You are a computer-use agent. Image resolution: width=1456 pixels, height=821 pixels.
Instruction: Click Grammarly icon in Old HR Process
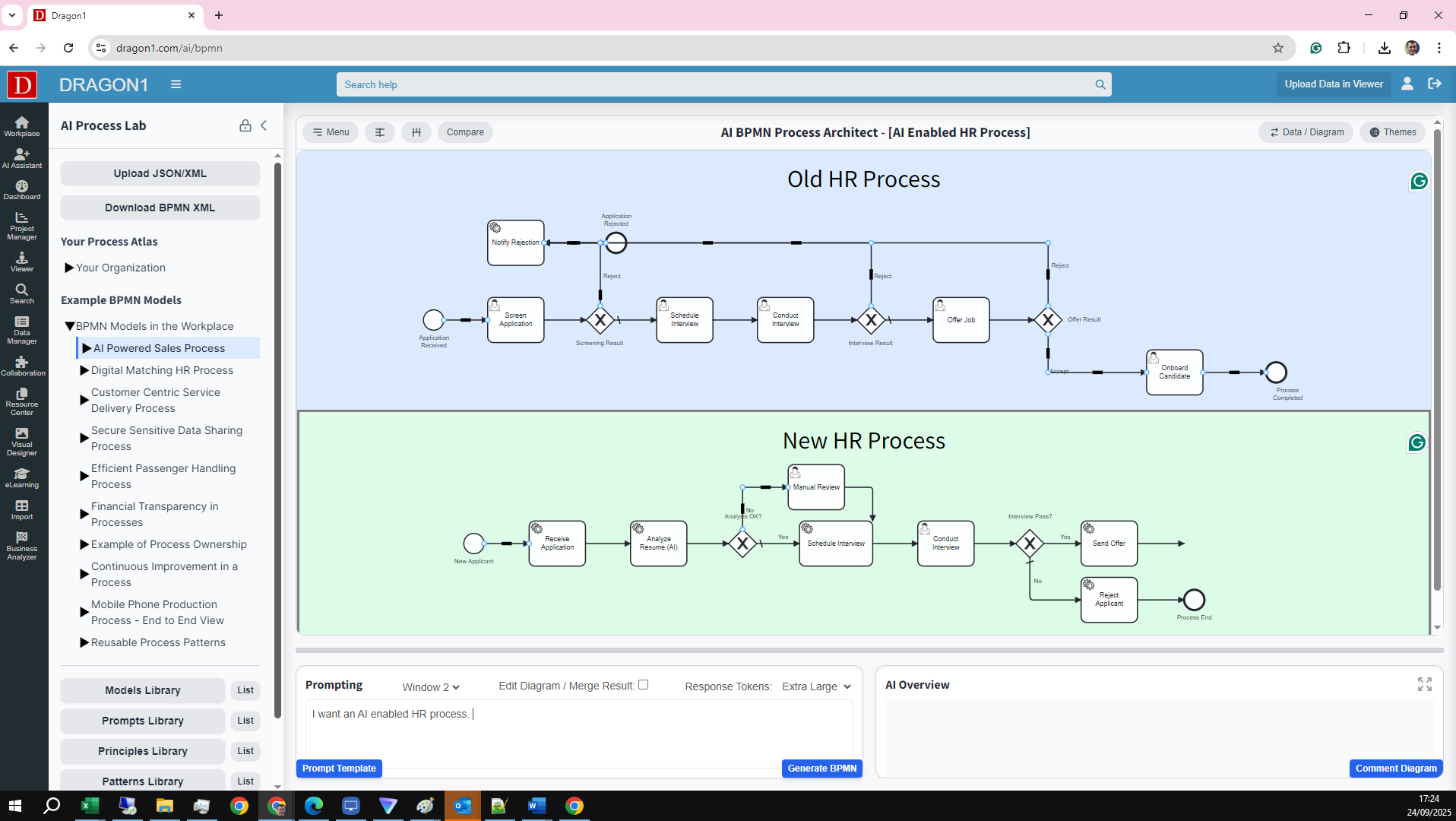[1419, 181]
